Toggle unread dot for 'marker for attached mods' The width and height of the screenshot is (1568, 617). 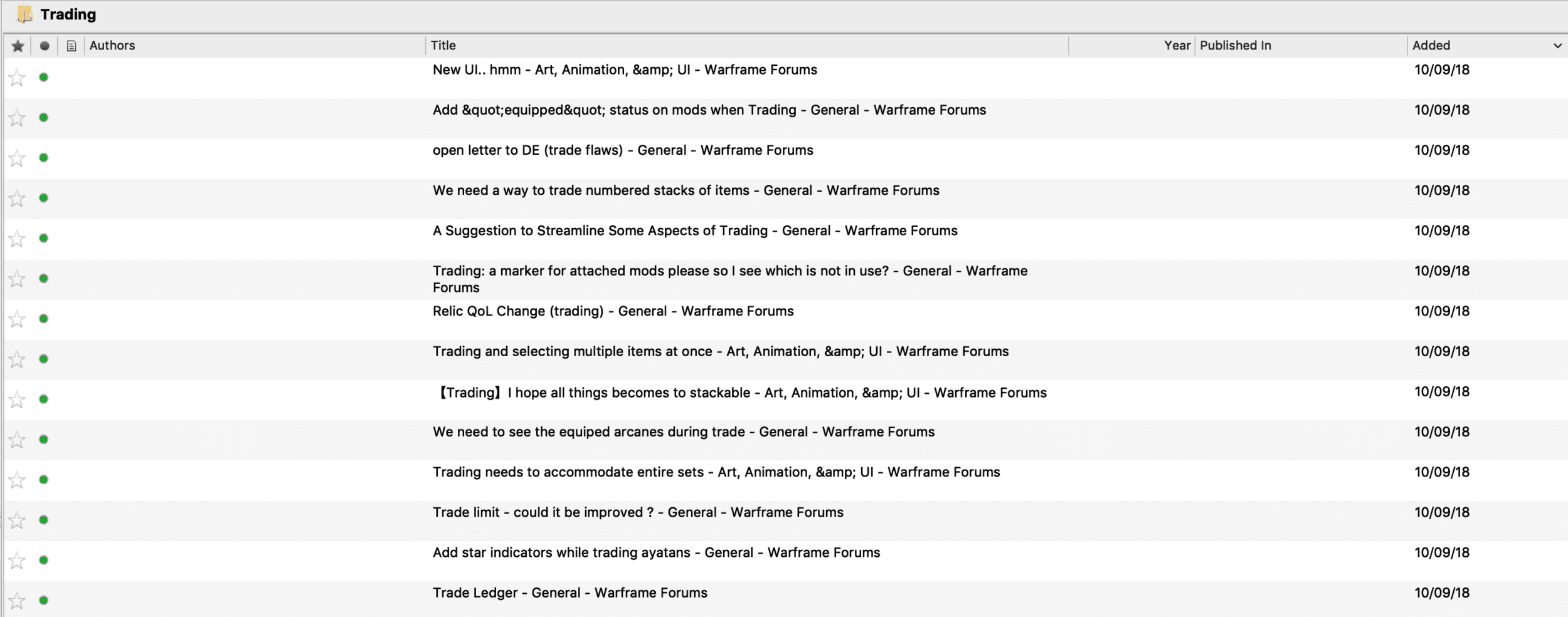[43, 278]
